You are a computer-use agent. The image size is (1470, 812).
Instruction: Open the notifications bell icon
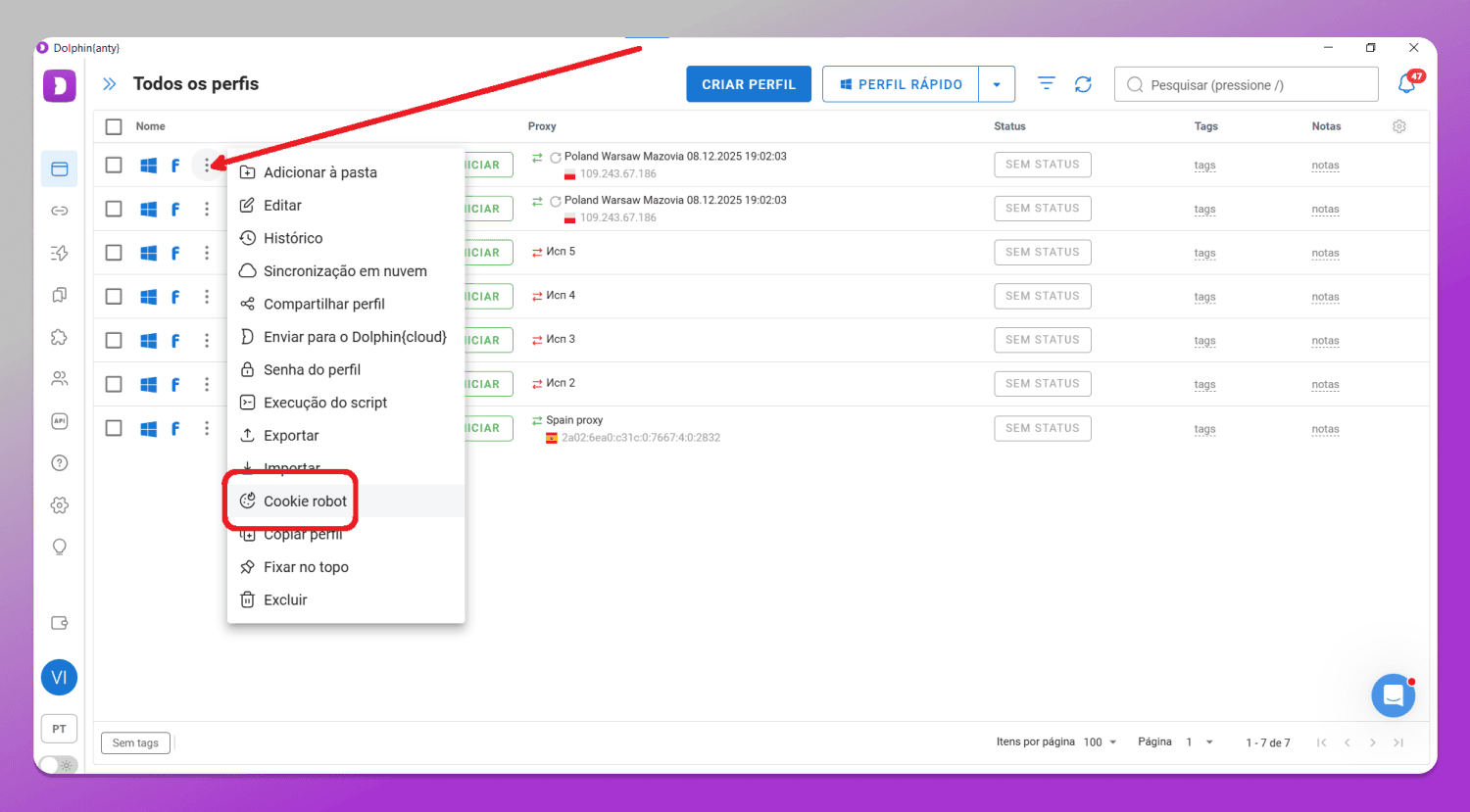tap(1407, 84)
